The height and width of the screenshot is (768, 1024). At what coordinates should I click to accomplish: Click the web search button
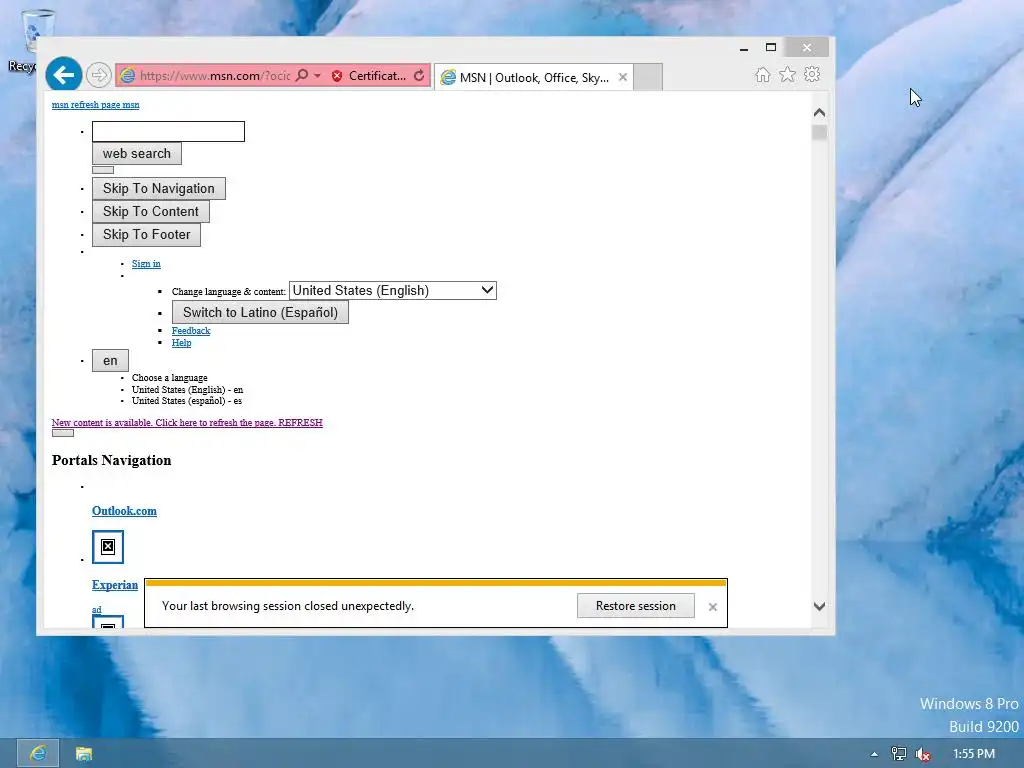pyautogui.click(x=136, y=153)
